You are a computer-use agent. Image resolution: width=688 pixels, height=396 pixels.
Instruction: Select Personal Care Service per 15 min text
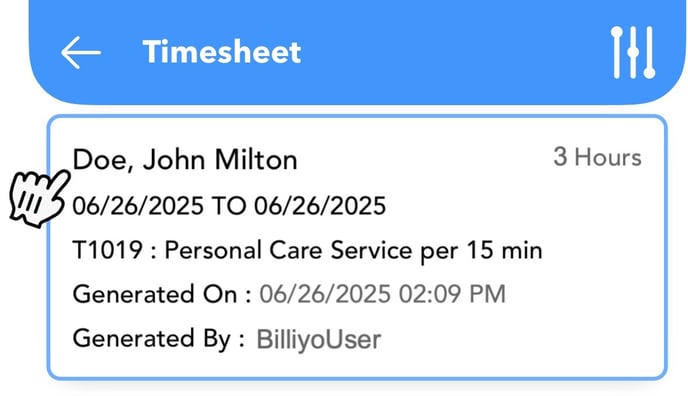(353, 251)
